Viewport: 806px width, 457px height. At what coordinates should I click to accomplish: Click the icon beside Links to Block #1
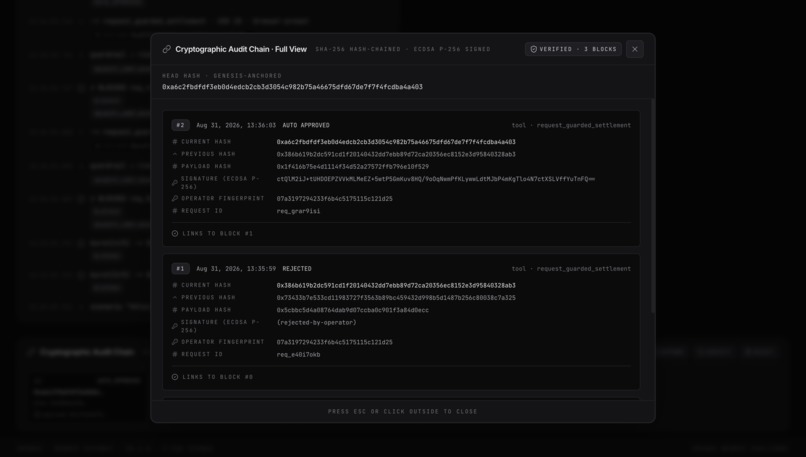(x=175, y=233)
